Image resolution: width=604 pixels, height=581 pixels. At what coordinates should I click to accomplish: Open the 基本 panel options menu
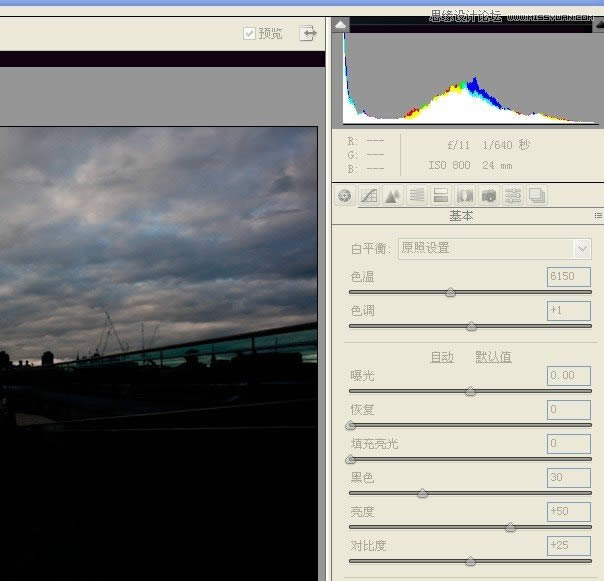(x=597, y=215)
